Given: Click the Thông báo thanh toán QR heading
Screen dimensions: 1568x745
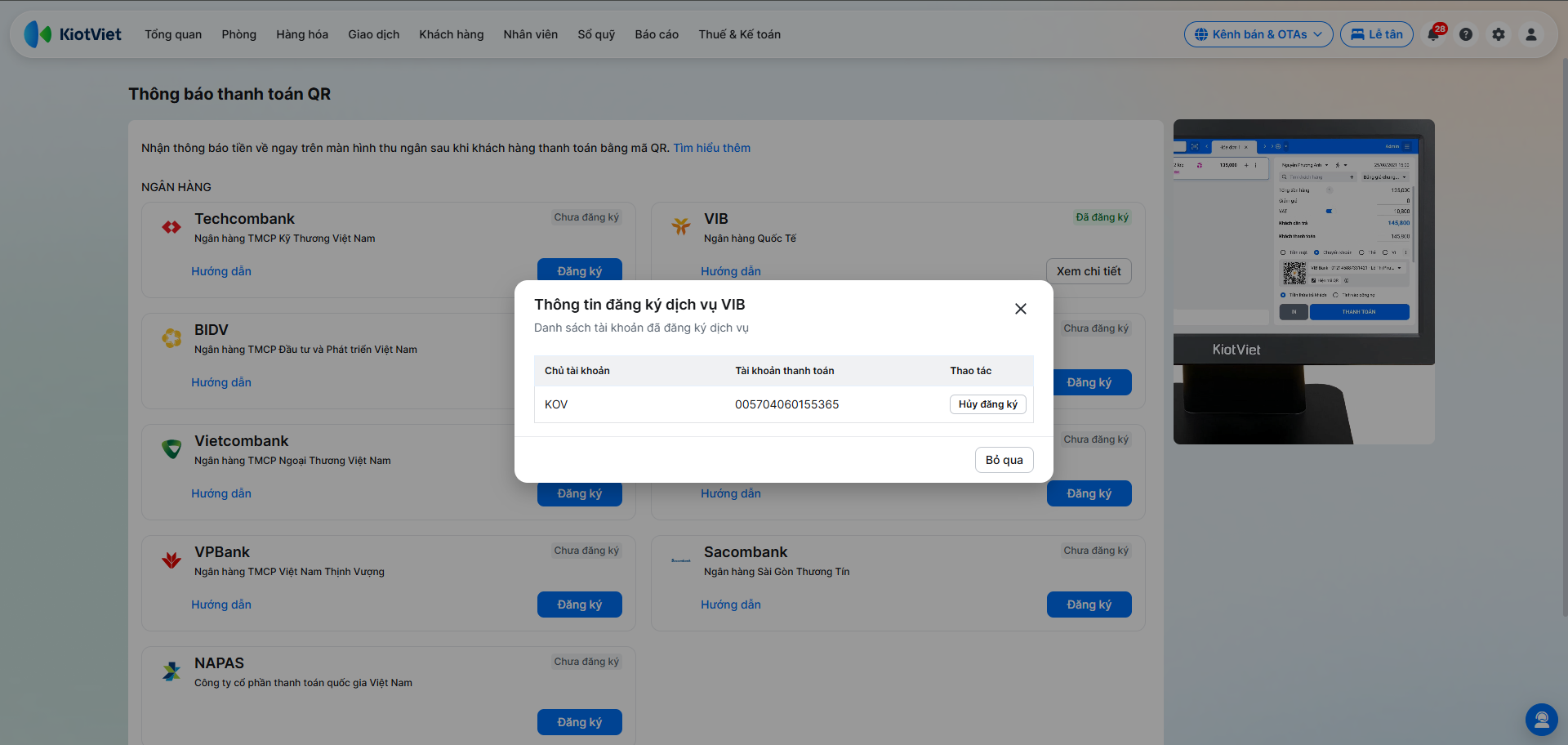Looking at the screenshot, I should [x=229, y=94].
